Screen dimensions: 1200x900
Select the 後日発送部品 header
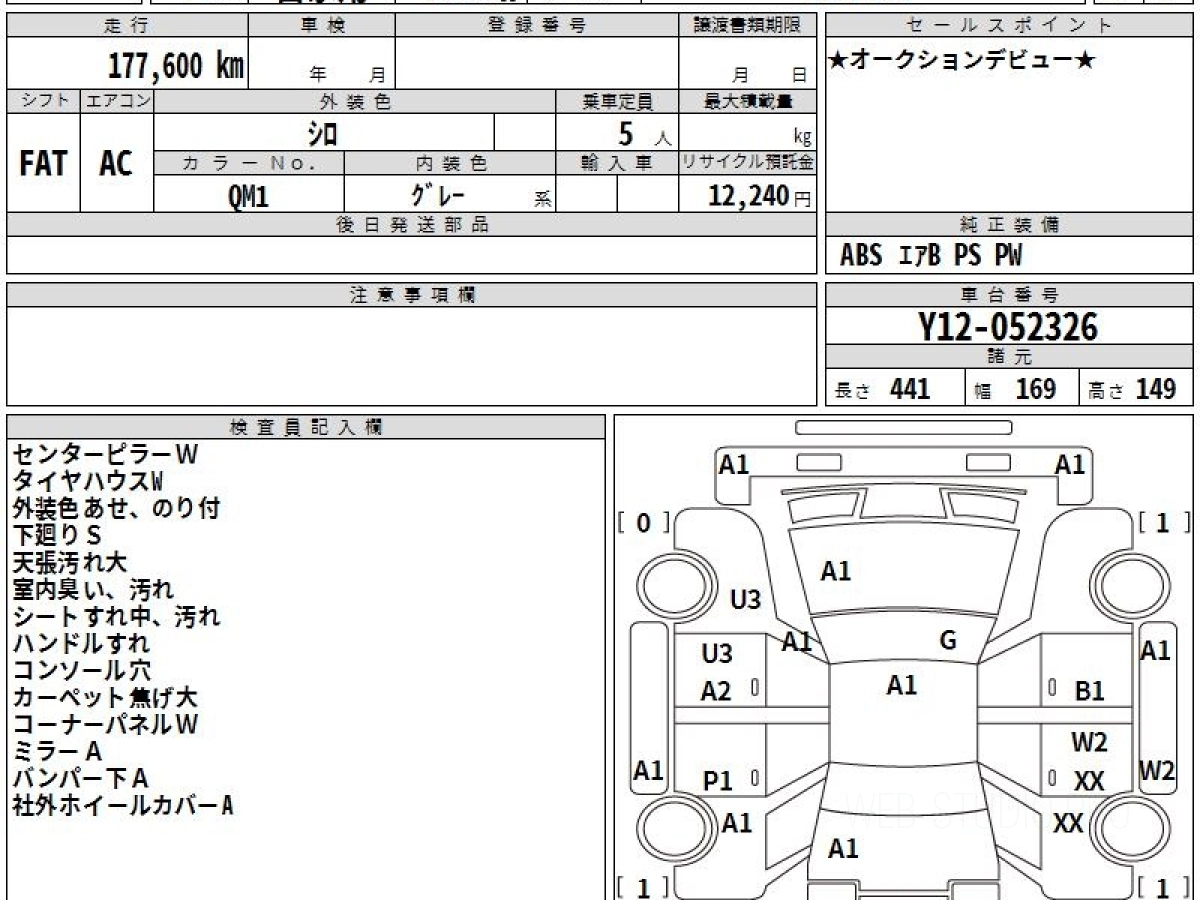412,225
